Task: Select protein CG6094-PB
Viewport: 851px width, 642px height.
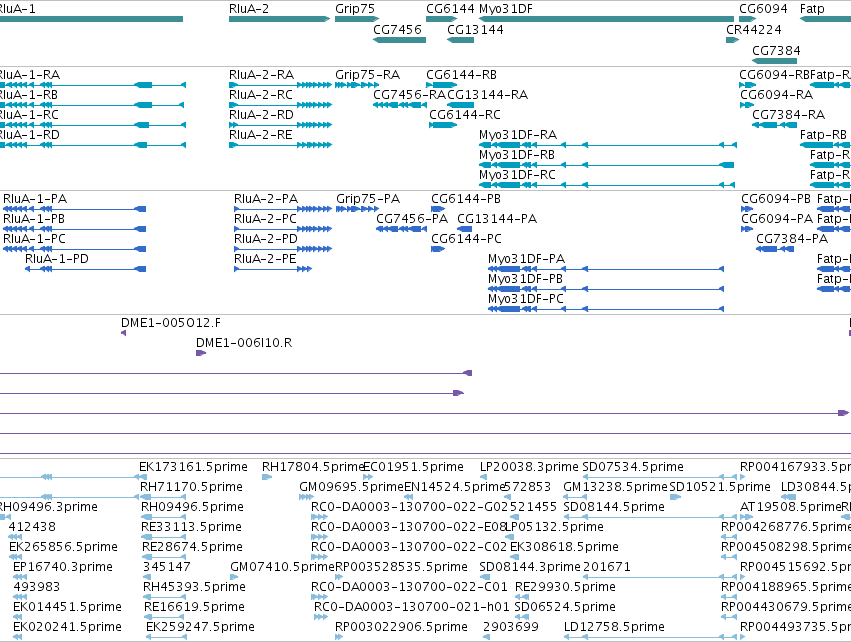Action: tap(776, 199)
